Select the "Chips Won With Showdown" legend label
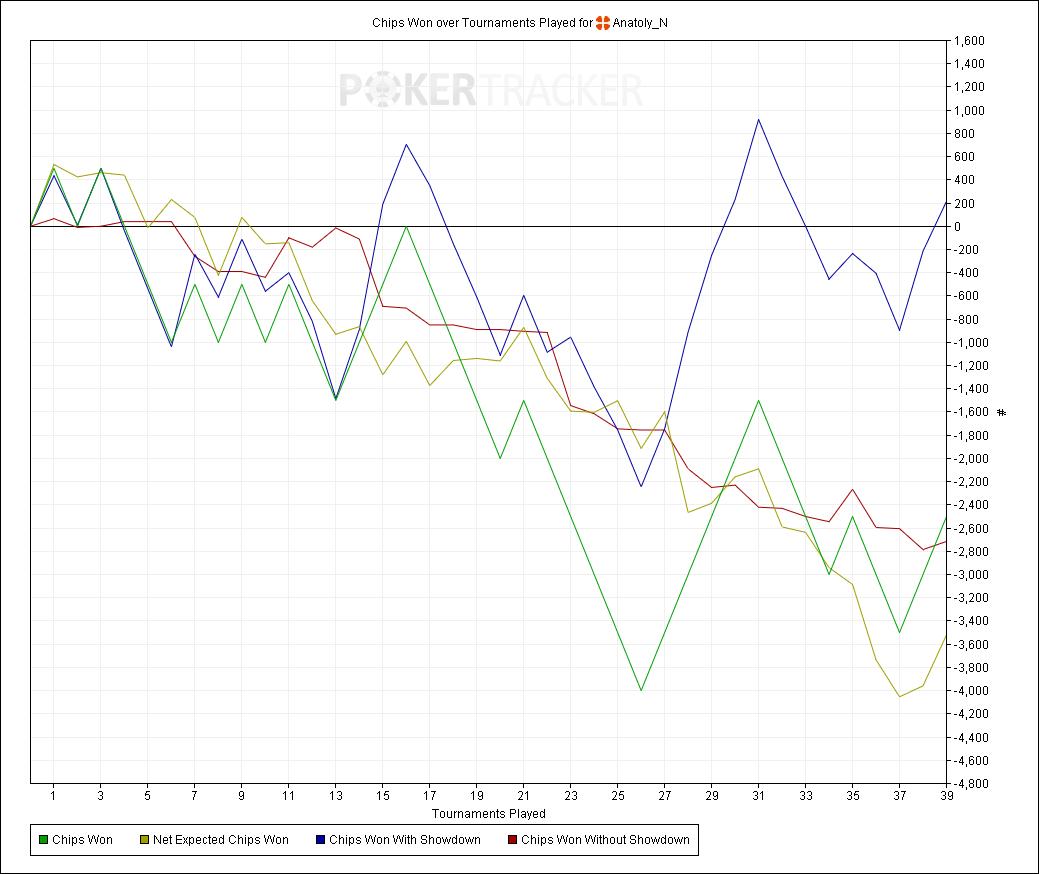The width and height of the screenshot is (1039, 874). (x=404, y=840)
